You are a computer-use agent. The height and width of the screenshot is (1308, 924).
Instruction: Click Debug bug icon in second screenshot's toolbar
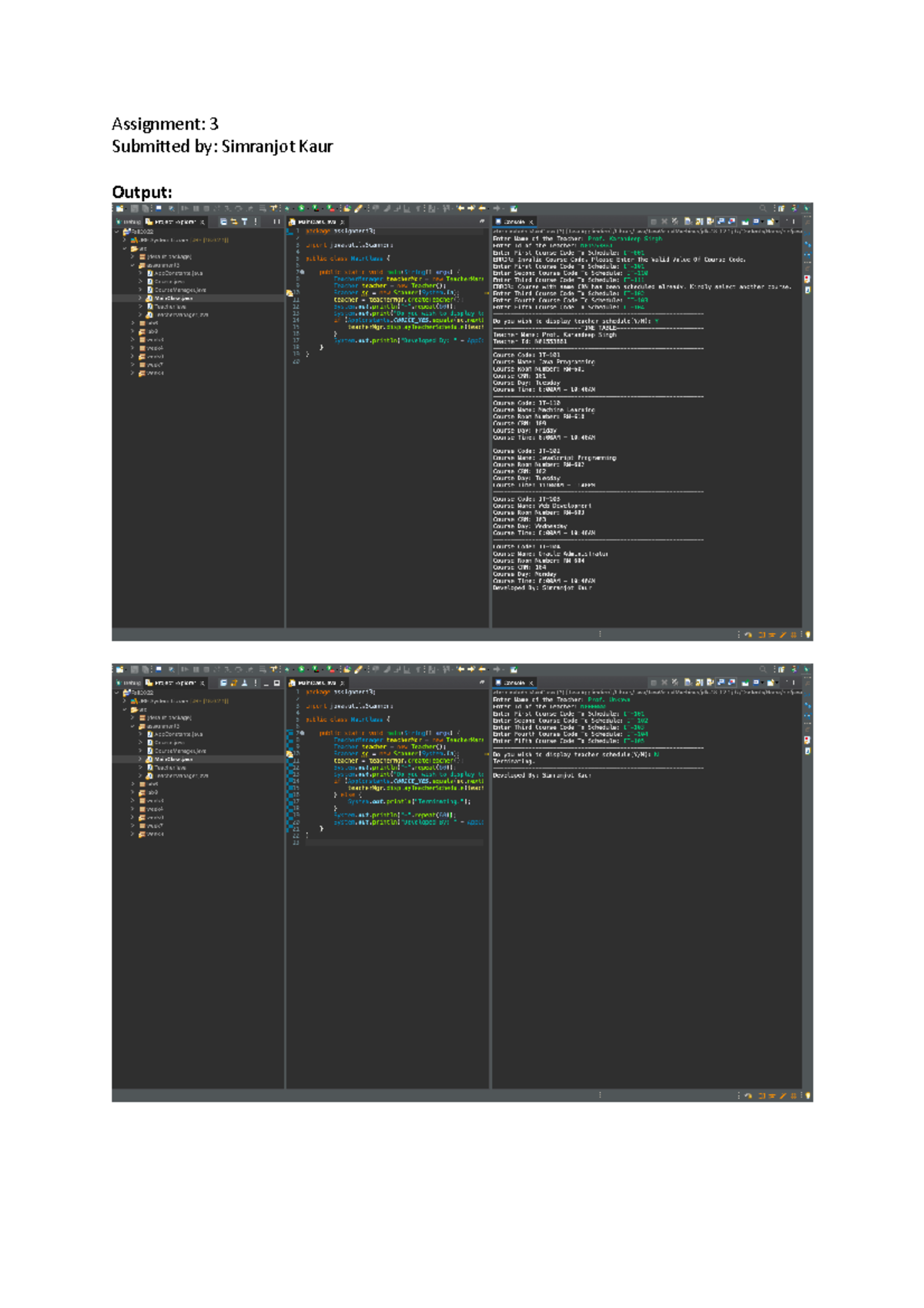coord(288,669)
